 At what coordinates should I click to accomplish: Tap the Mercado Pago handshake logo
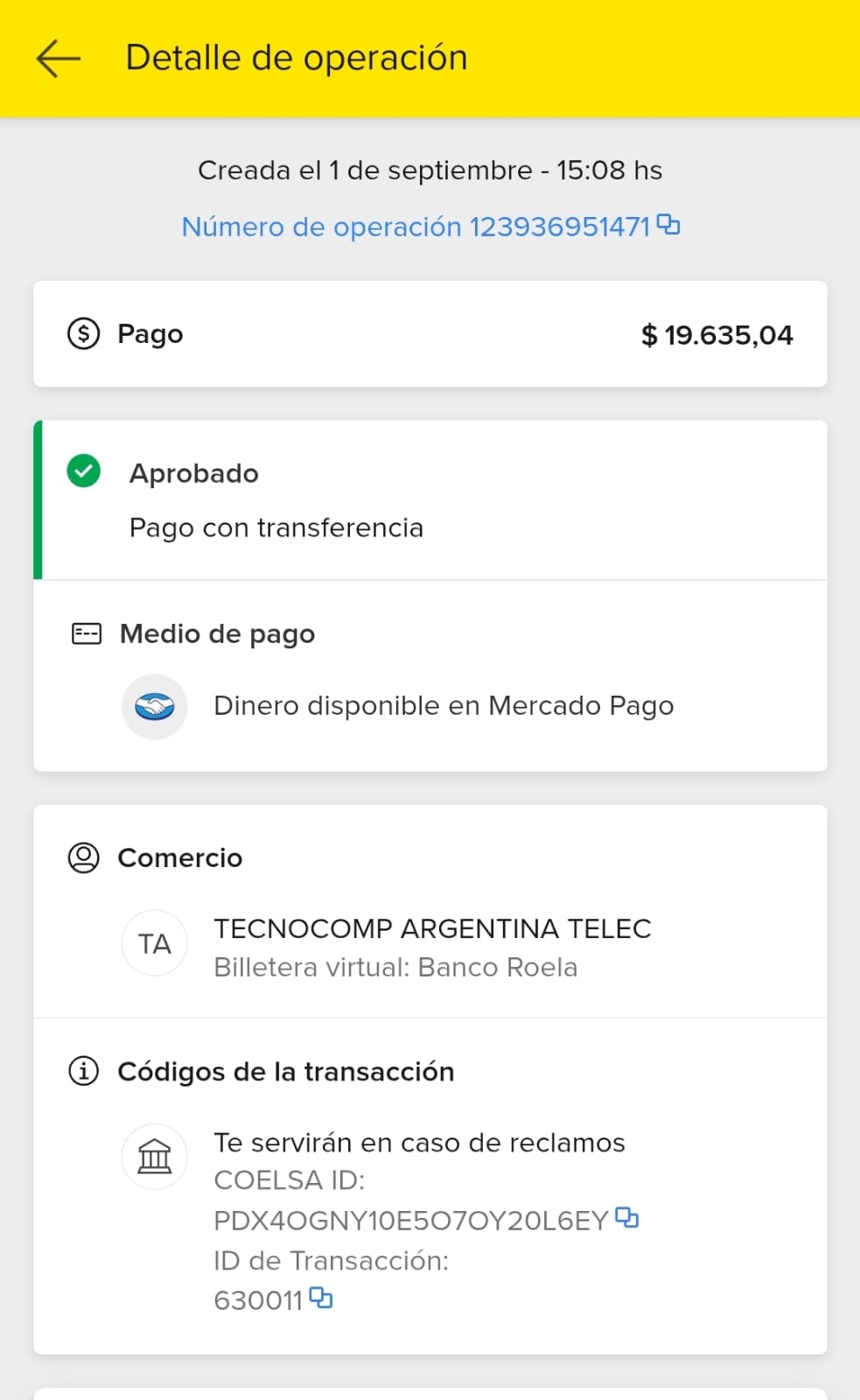point(155,706)
